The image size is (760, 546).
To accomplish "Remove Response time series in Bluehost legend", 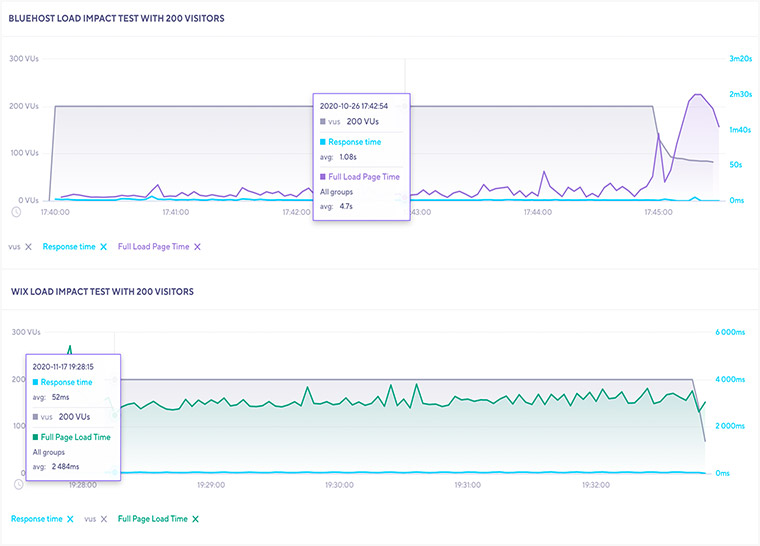I will [x=103, y=247].
